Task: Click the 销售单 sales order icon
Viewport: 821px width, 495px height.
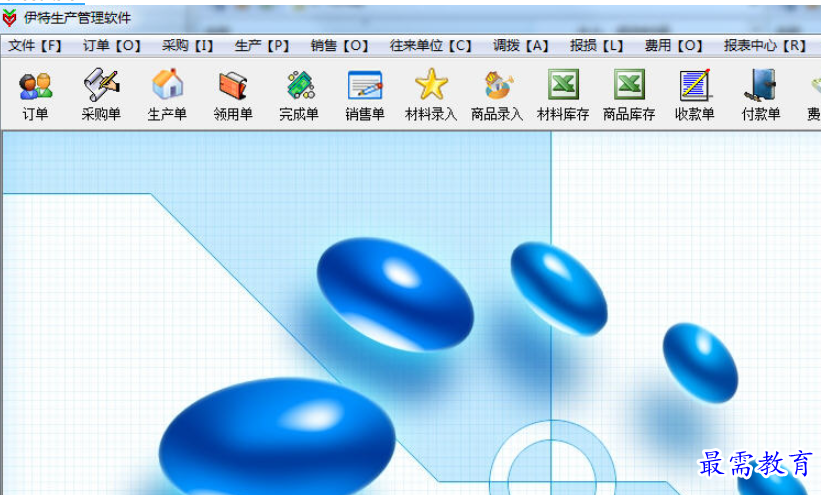Action: [365, 85]
